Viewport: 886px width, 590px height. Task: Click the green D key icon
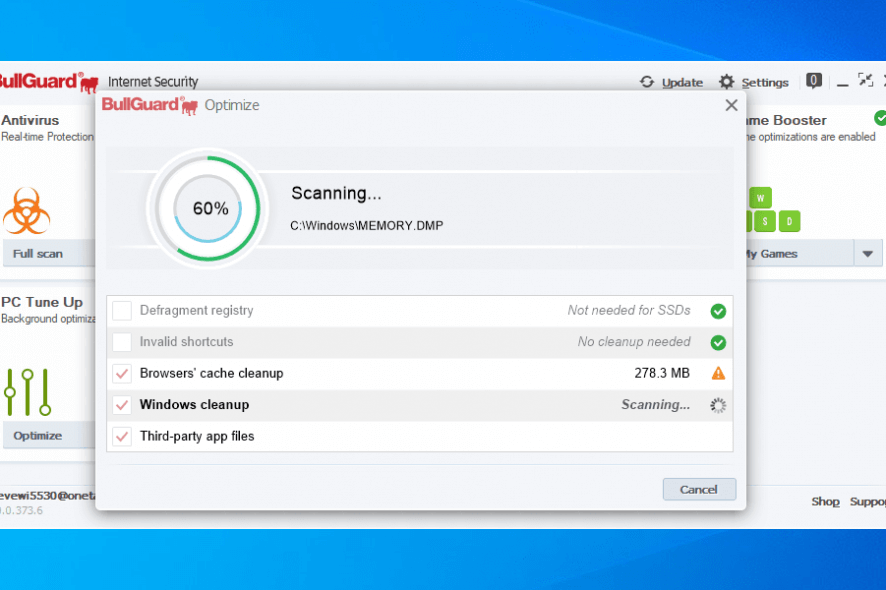pyautogui.click(x=789, y=221)
